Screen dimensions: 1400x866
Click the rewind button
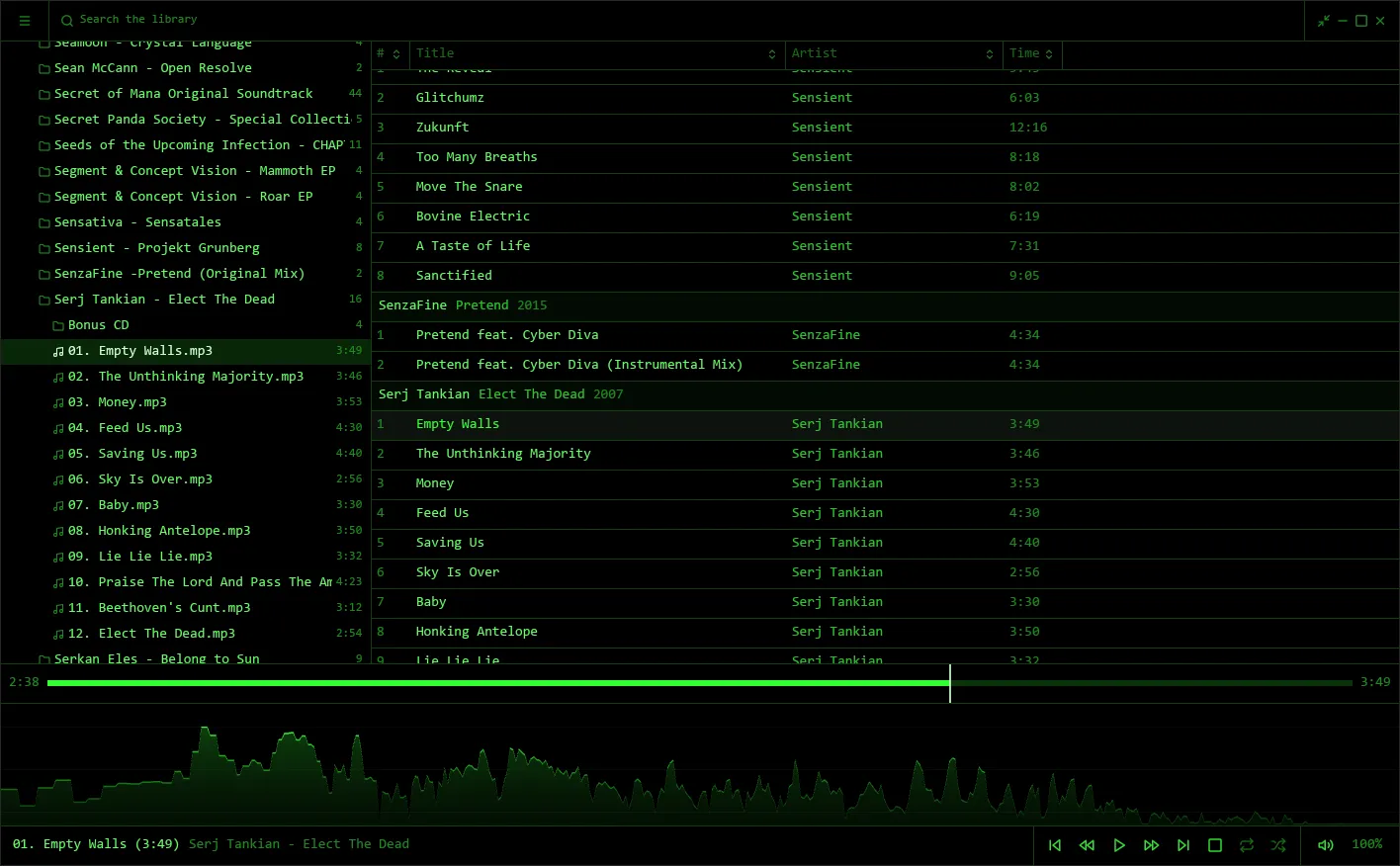[x=1087, y=845]
